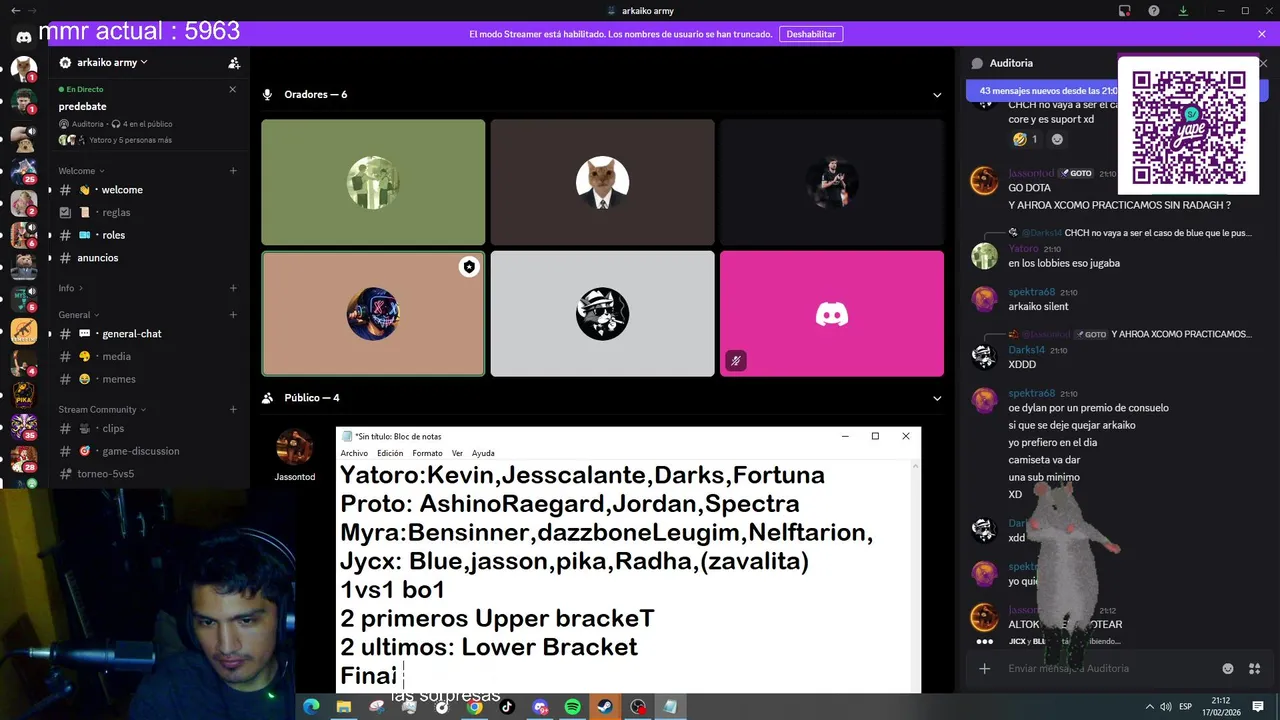Open the memes channel
1280x720 pixels.
148,379
